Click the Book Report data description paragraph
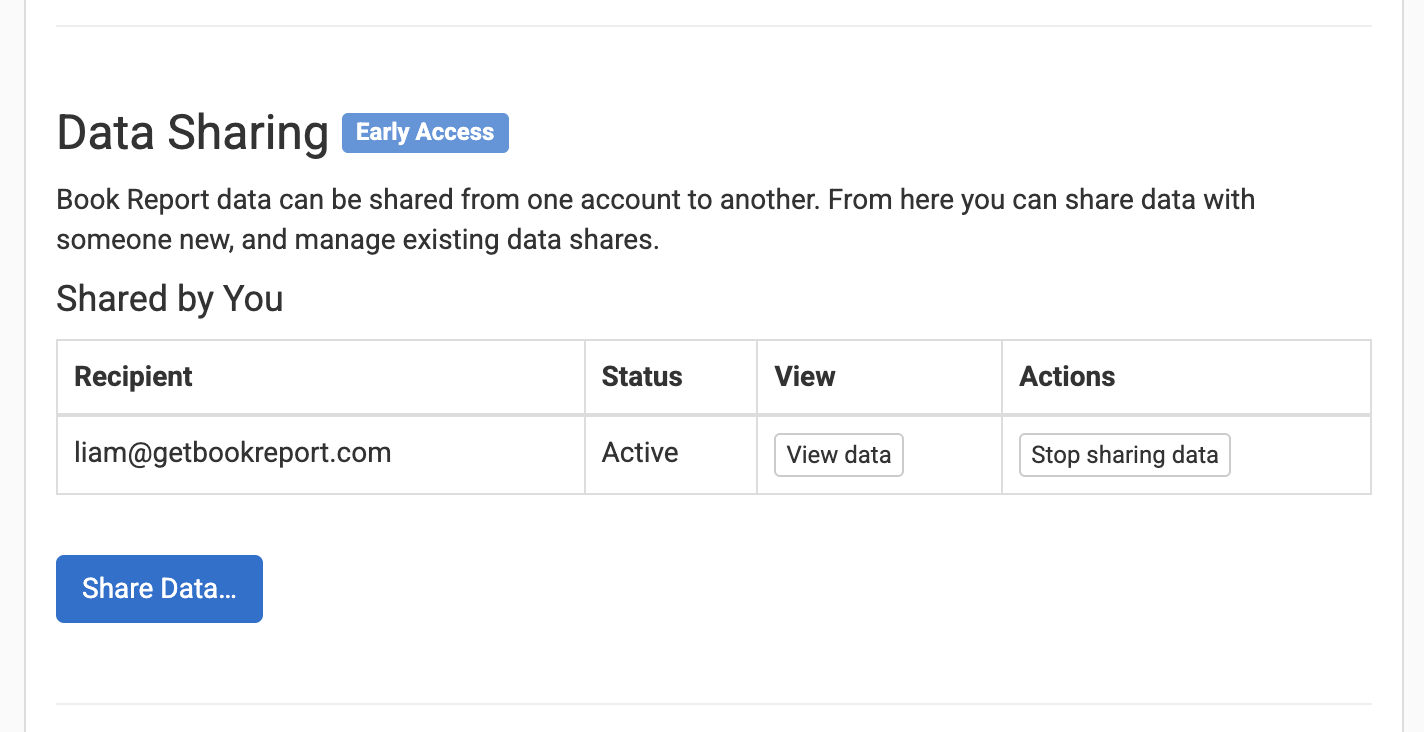 pos(656,220)
